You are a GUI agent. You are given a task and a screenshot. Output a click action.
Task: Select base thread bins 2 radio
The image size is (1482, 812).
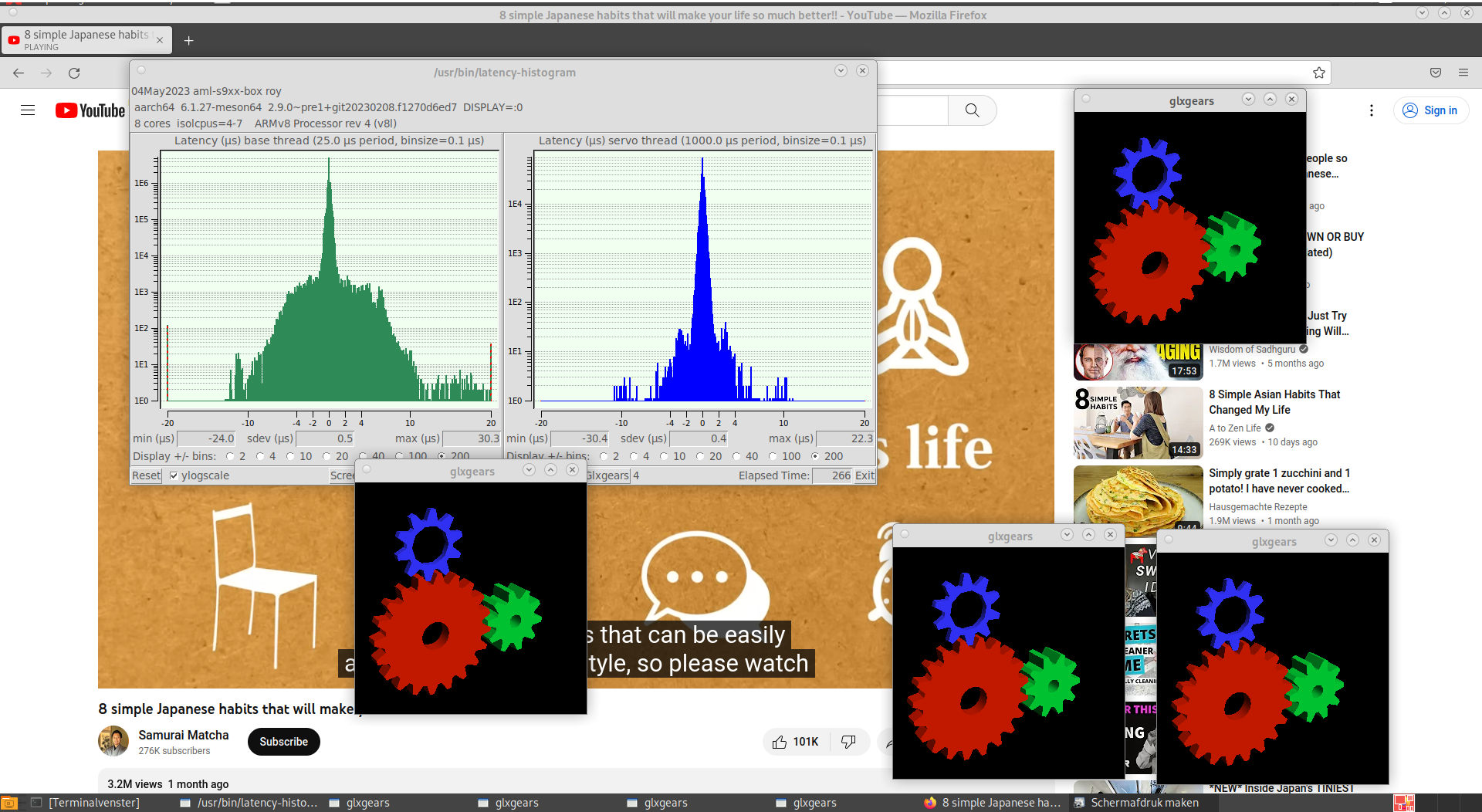click(x=230, y=456)
